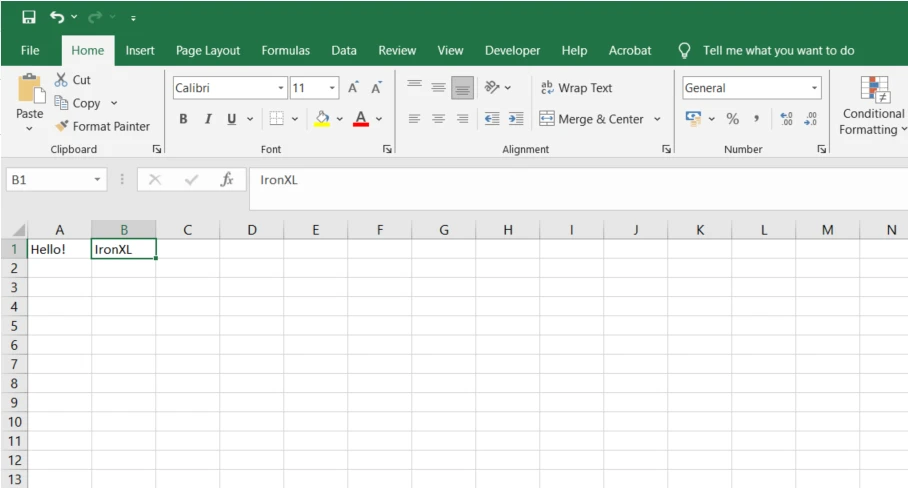Screen dimensions: 908x488
Task: Click the Percent Style icon
Action: (732, 119)
